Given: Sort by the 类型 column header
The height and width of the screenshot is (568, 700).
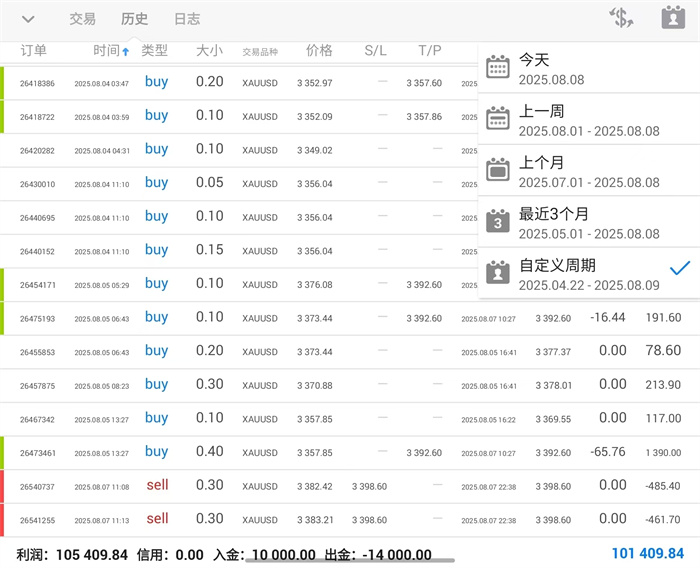Looking at the screenshot, I should point(154,50).
